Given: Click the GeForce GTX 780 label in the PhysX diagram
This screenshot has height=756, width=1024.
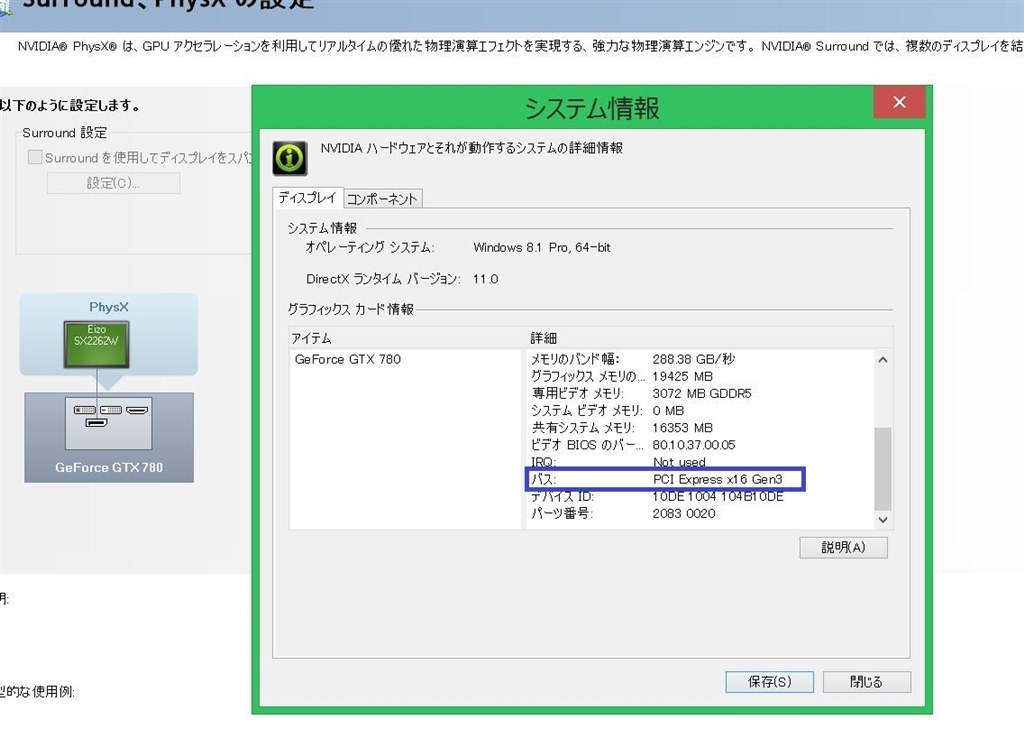Looking at the screenshot, I should (109, 467).
